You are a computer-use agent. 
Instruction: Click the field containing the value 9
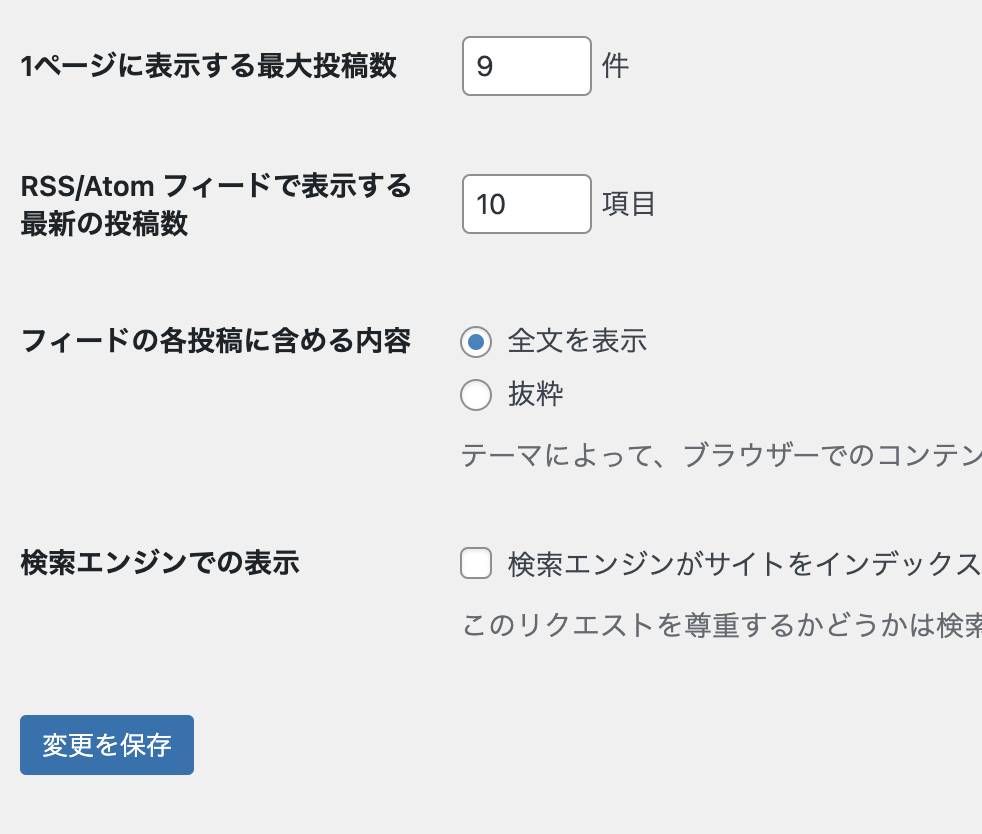click(x=526, y=66)
